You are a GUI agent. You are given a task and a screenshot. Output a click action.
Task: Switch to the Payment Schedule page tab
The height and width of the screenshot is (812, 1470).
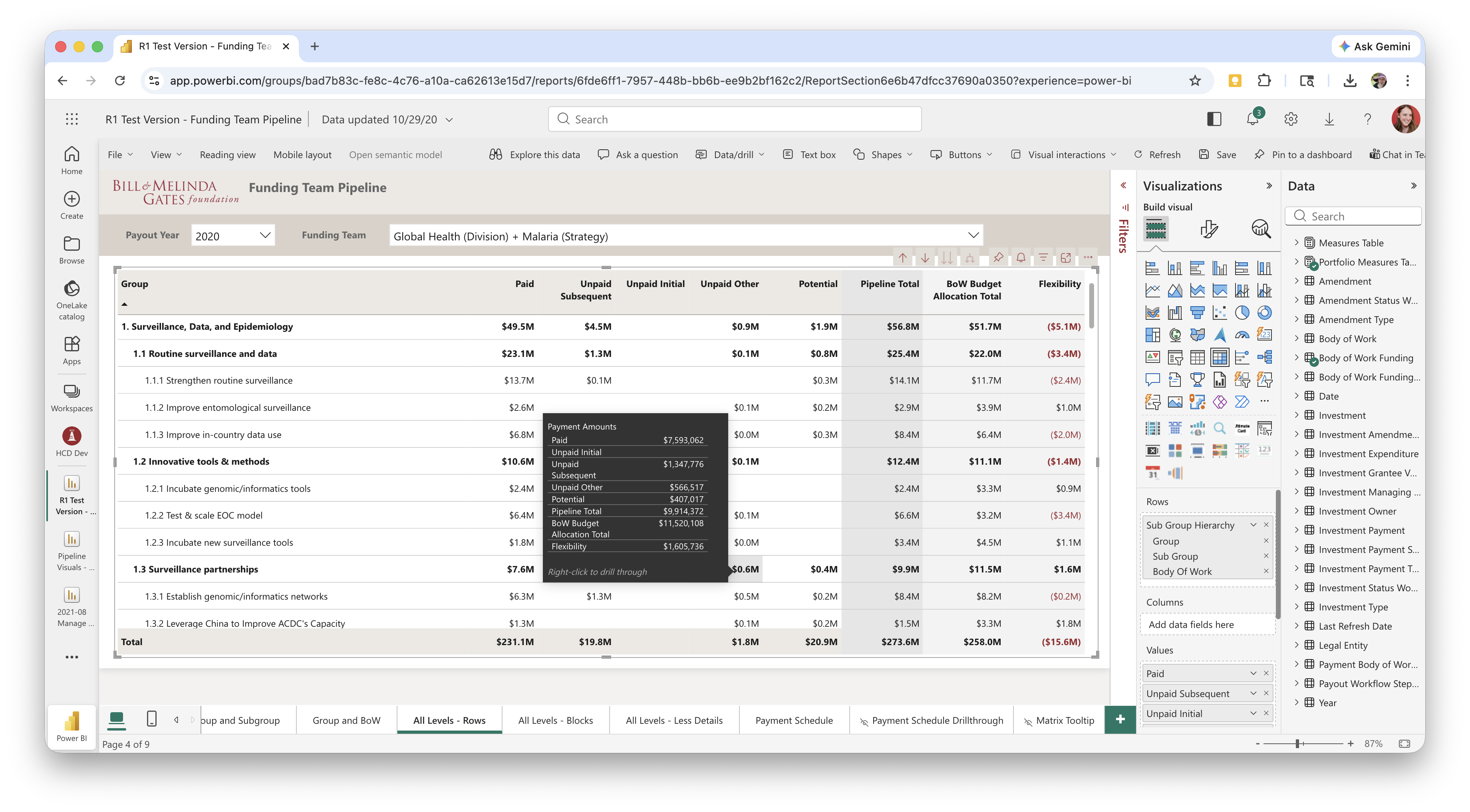click(793, 720)
